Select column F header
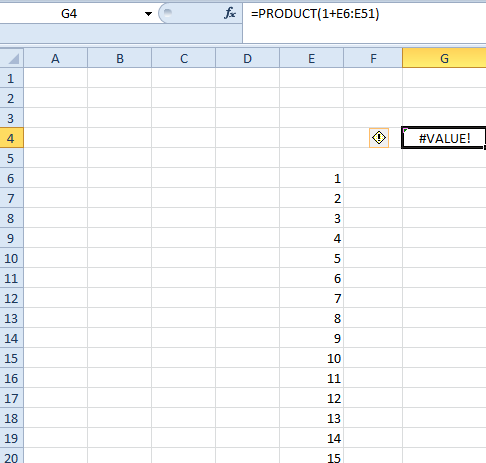 pyautogui.click(x=373, y=58)
